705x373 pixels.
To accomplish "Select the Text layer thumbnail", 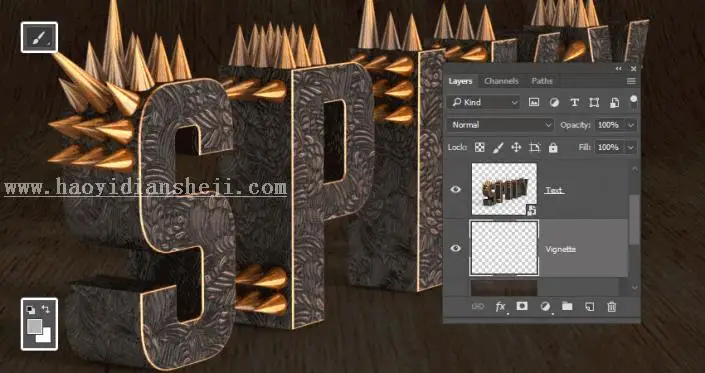I will (504, 189).
